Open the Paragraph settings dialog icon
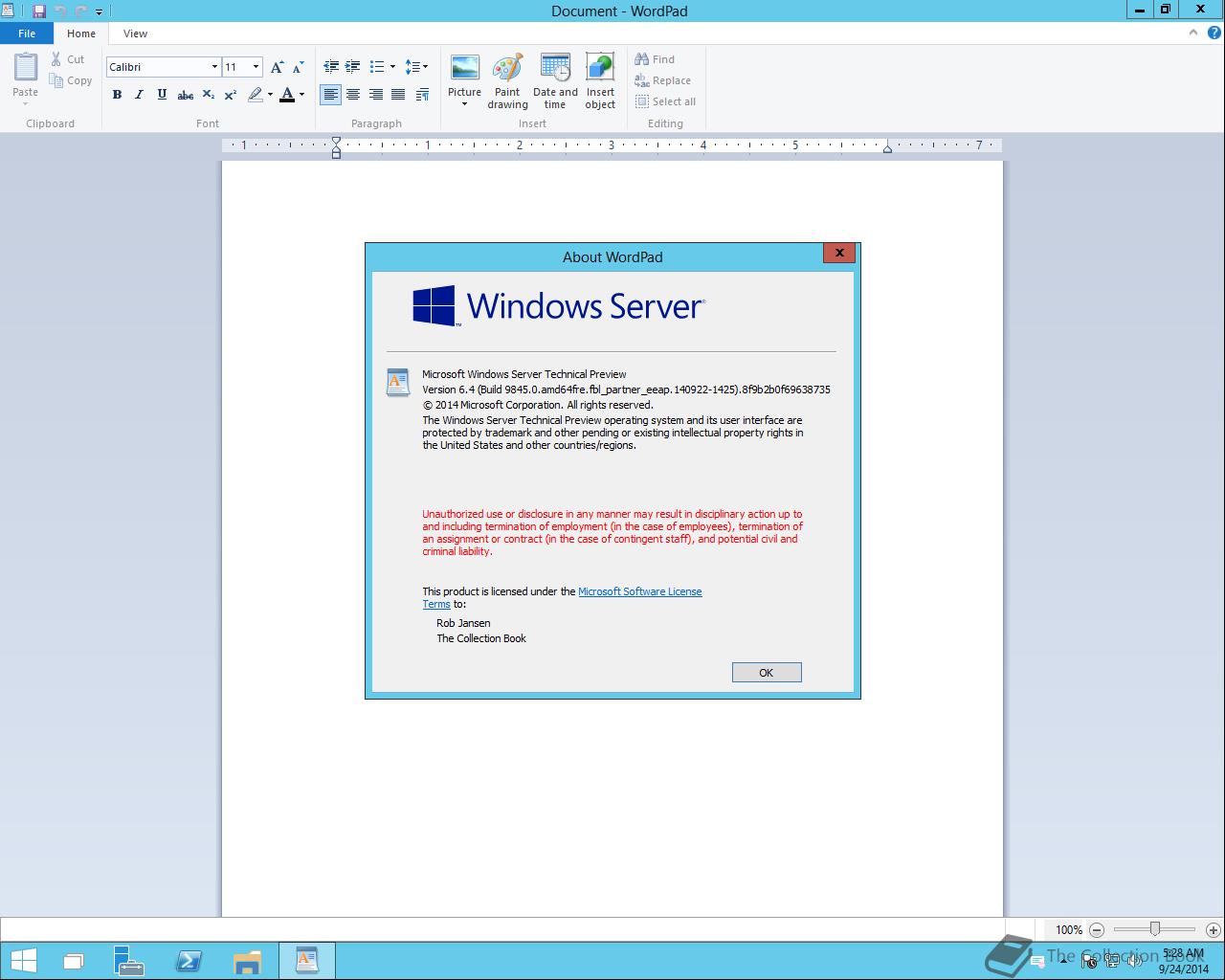This screenshot has width=1225, height=980. coord(422,95)
